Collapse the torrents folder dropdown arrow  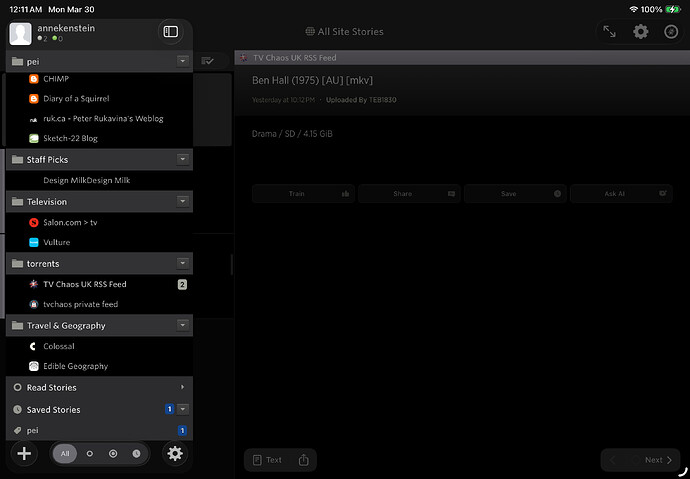[x=182, y=263]
